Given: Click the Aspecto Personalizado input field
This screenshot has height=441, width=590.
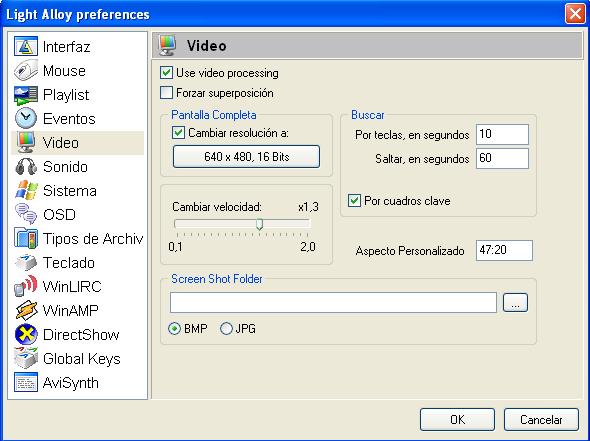Looking at the screenshot, I should [x=504, y=250].
